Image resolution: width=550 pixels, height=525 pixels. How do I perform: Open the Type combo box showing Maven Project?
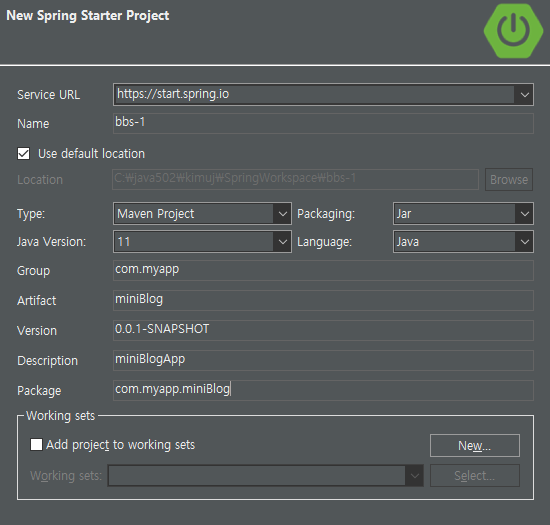click(202, 213)
